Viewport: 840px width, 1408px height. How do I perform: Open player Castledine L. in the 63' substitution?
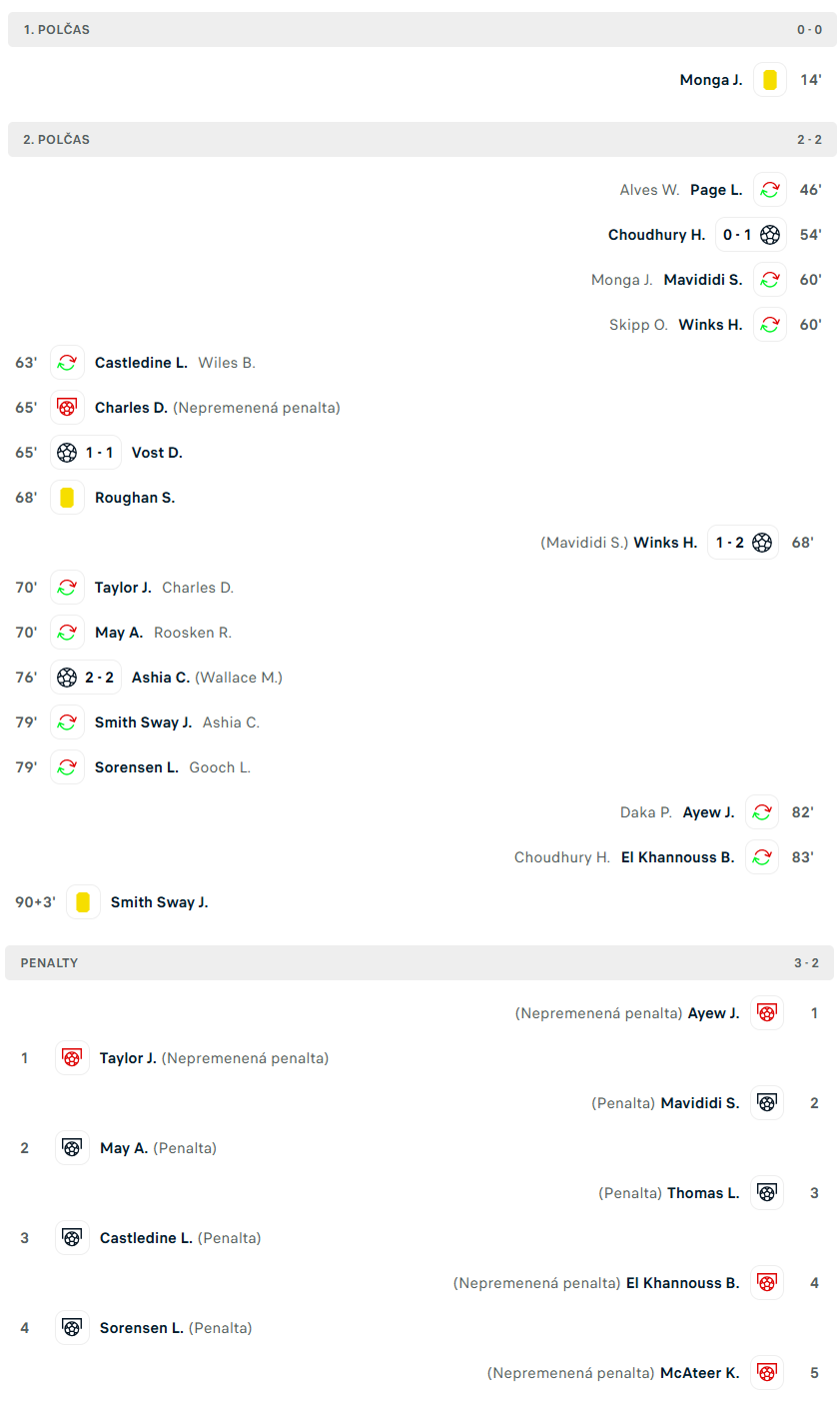(x=141, y=363)
